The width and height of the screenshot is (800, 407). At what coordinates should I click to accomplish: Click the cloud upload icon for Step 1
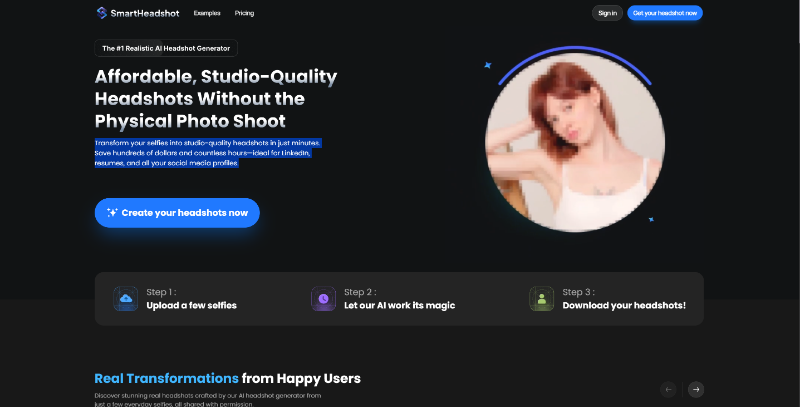(x=126, y=299)
